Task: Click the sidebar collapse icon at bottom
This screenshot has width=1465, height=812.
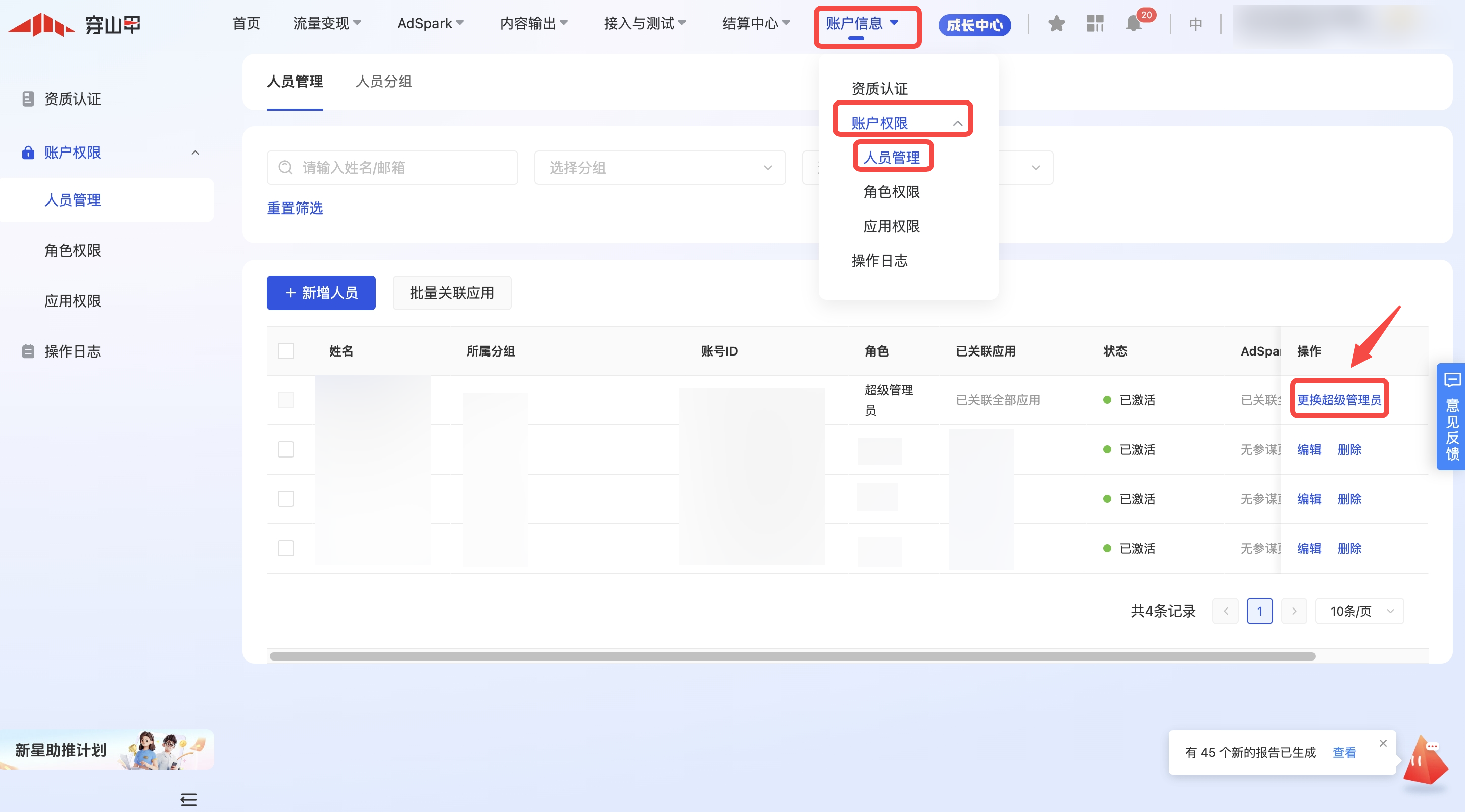Action: [188, 799]
